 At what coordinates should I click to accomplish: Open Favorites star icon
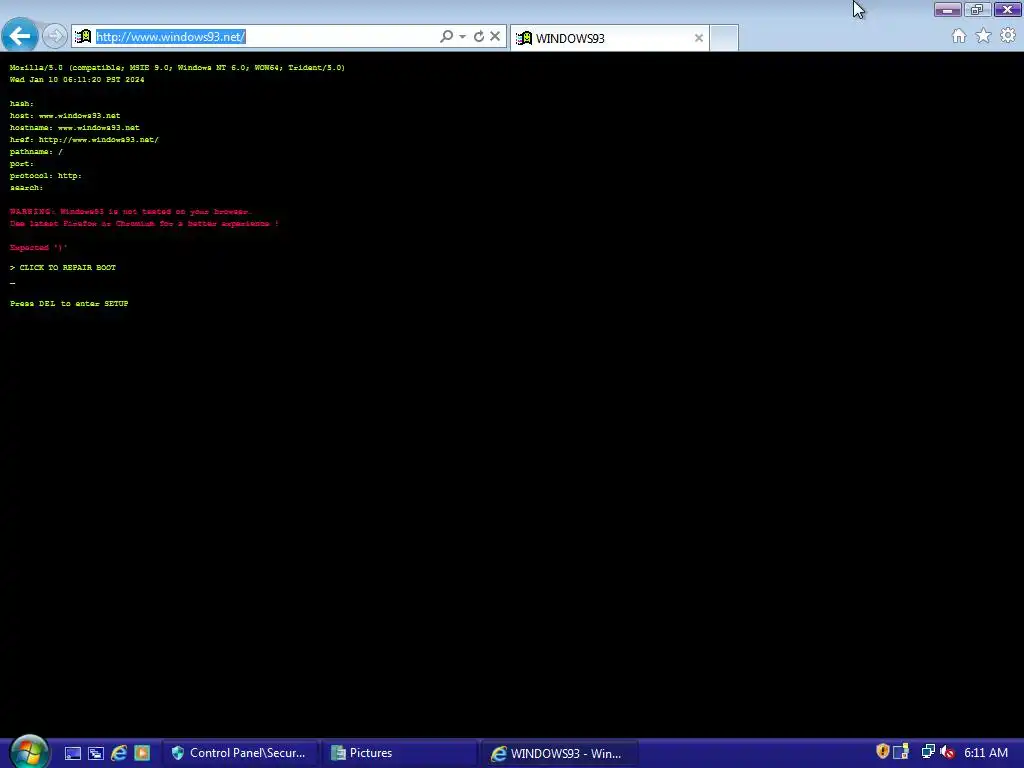coord(984,36)
